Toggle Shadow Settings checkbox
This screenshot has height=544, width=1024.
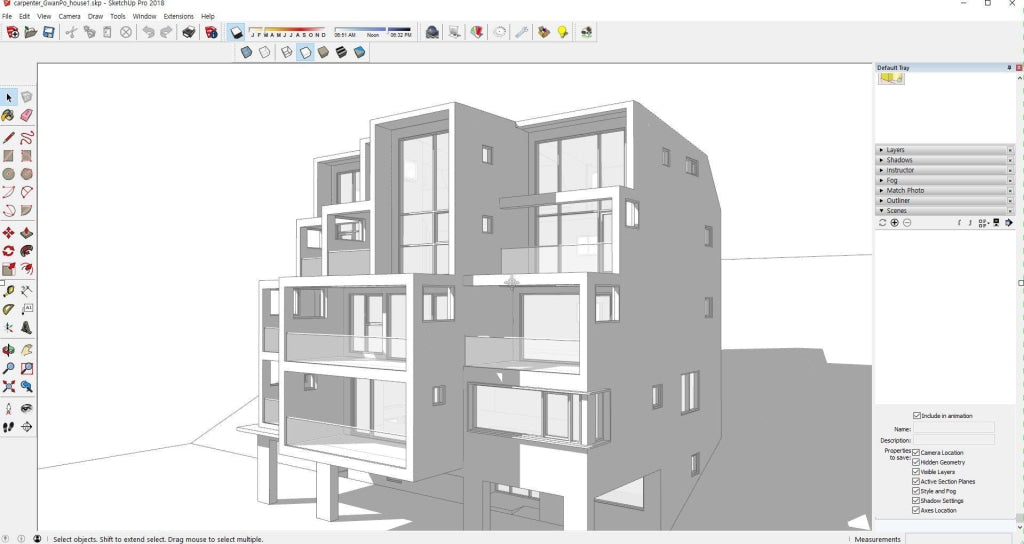916,500
